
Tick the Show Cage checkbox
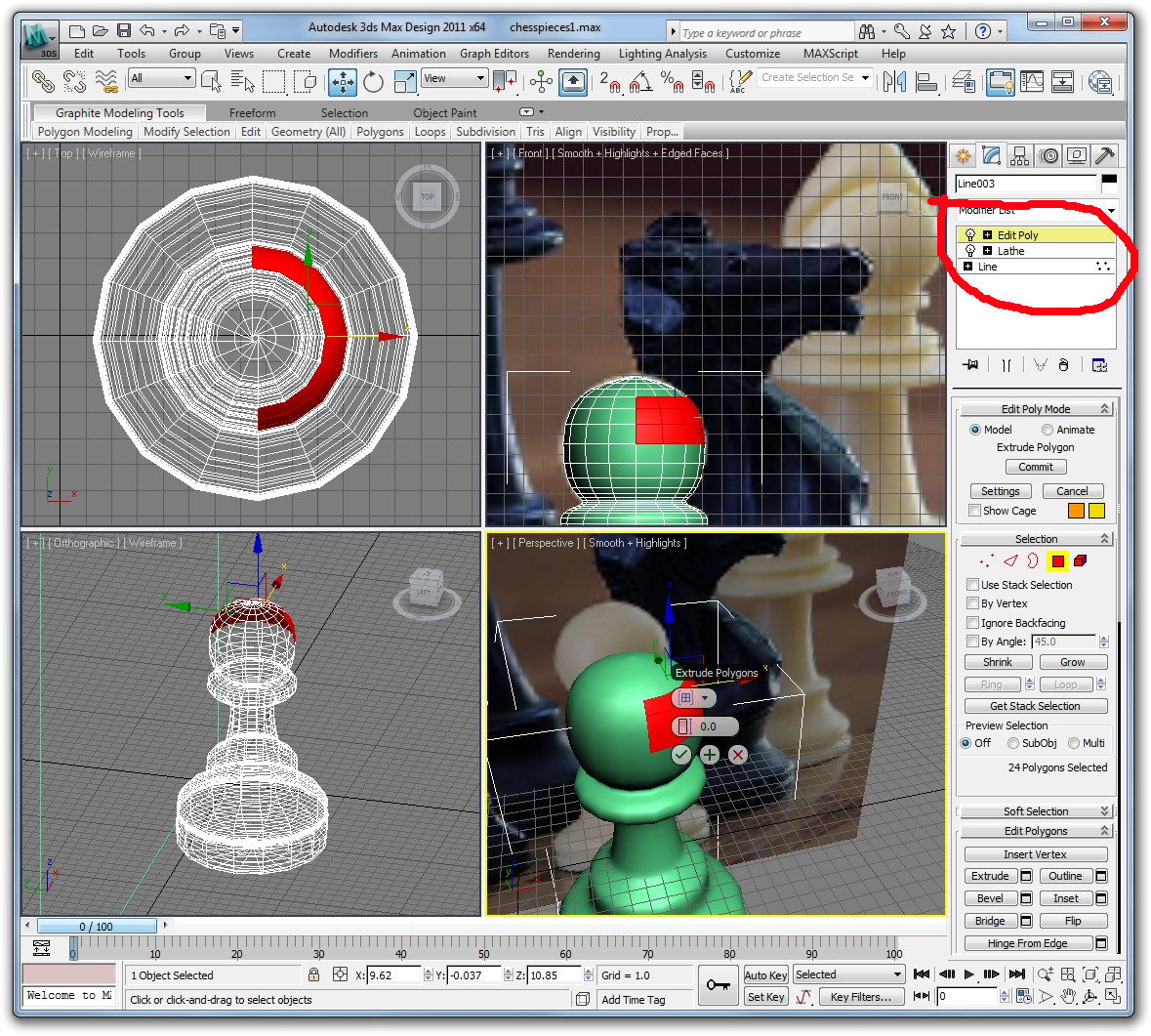[975, 511]
